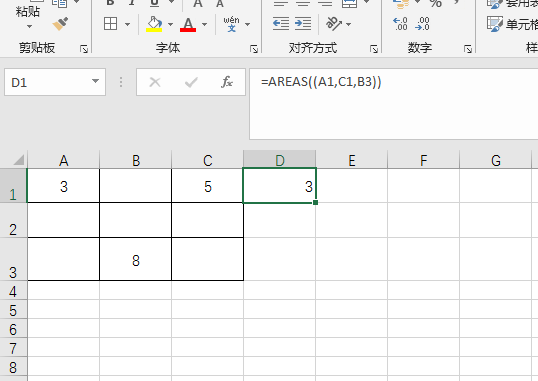Click the text Orientation icon
The image size is (538, 381).
pos(334,24)
